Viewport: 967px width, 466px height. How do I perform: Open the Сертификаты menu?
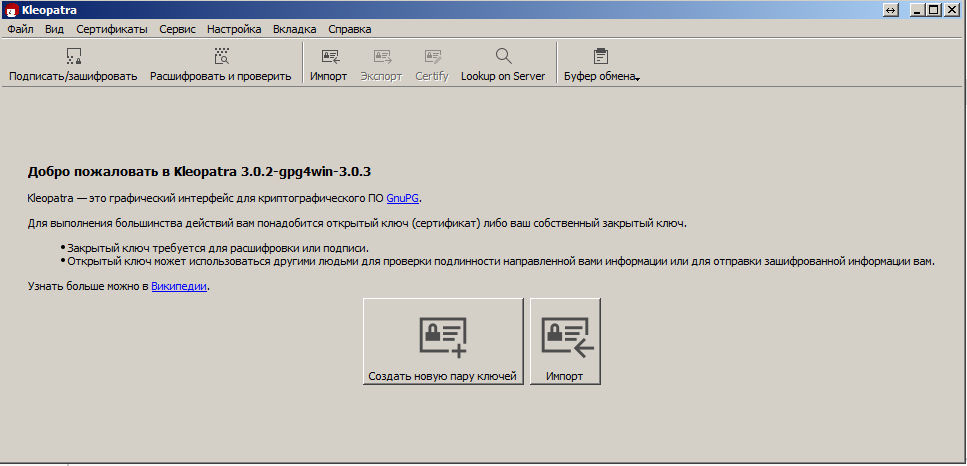click(x=112, y=29)
